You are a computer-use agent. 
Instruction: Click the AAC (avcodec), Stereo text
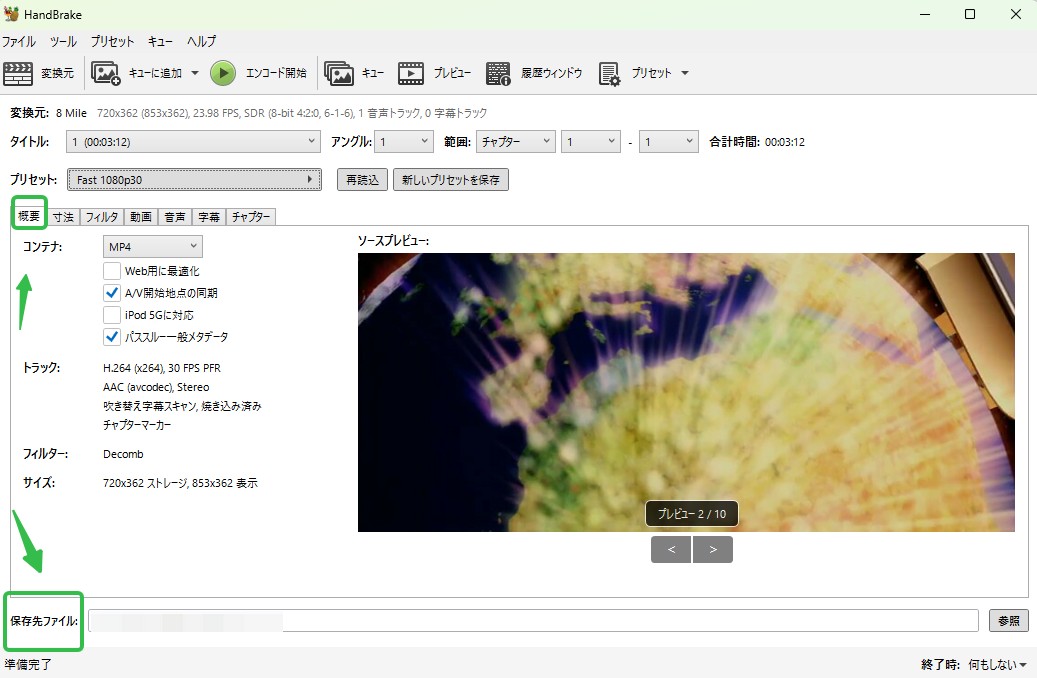[x=156, y=387]
